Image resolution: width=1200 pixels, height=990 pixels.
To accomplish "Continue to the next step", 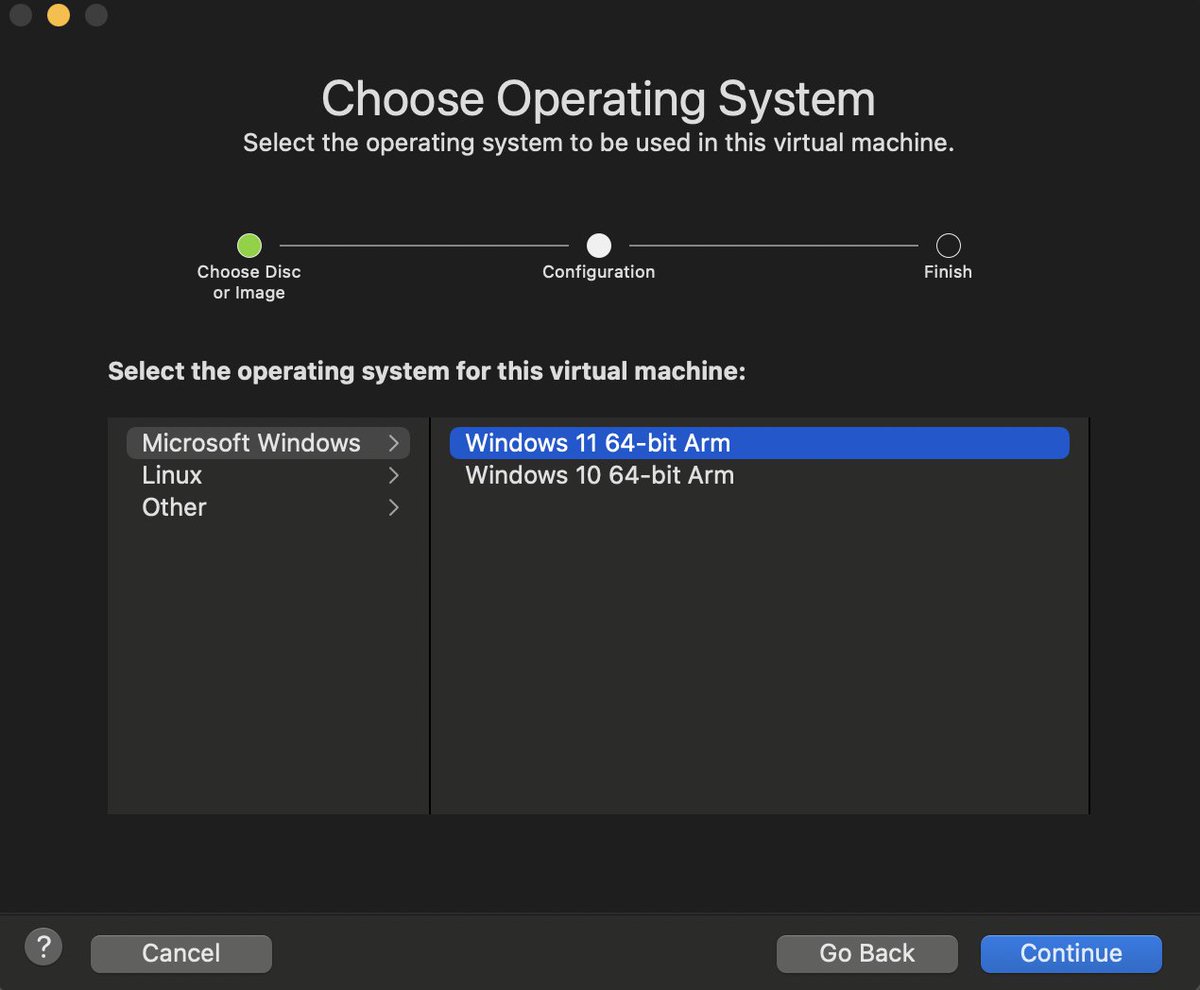I will tap(1071, 953).
